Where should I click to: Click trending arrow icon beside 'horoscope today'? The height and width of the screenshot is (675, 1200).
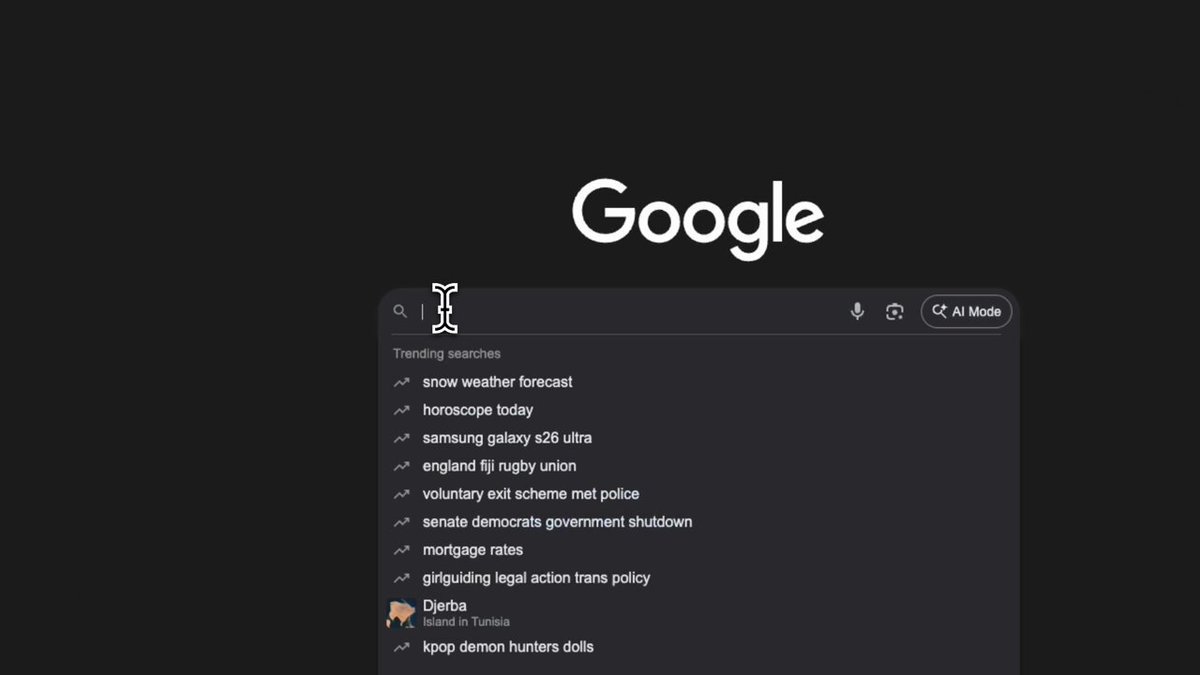point(401,410)
